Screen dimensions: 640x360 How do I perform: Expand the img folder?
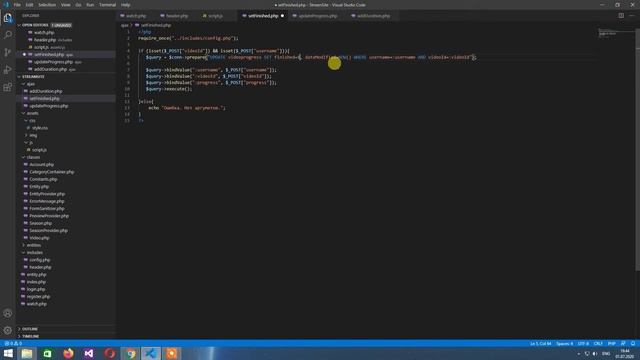pyautogui.click(x=33, y=136)
